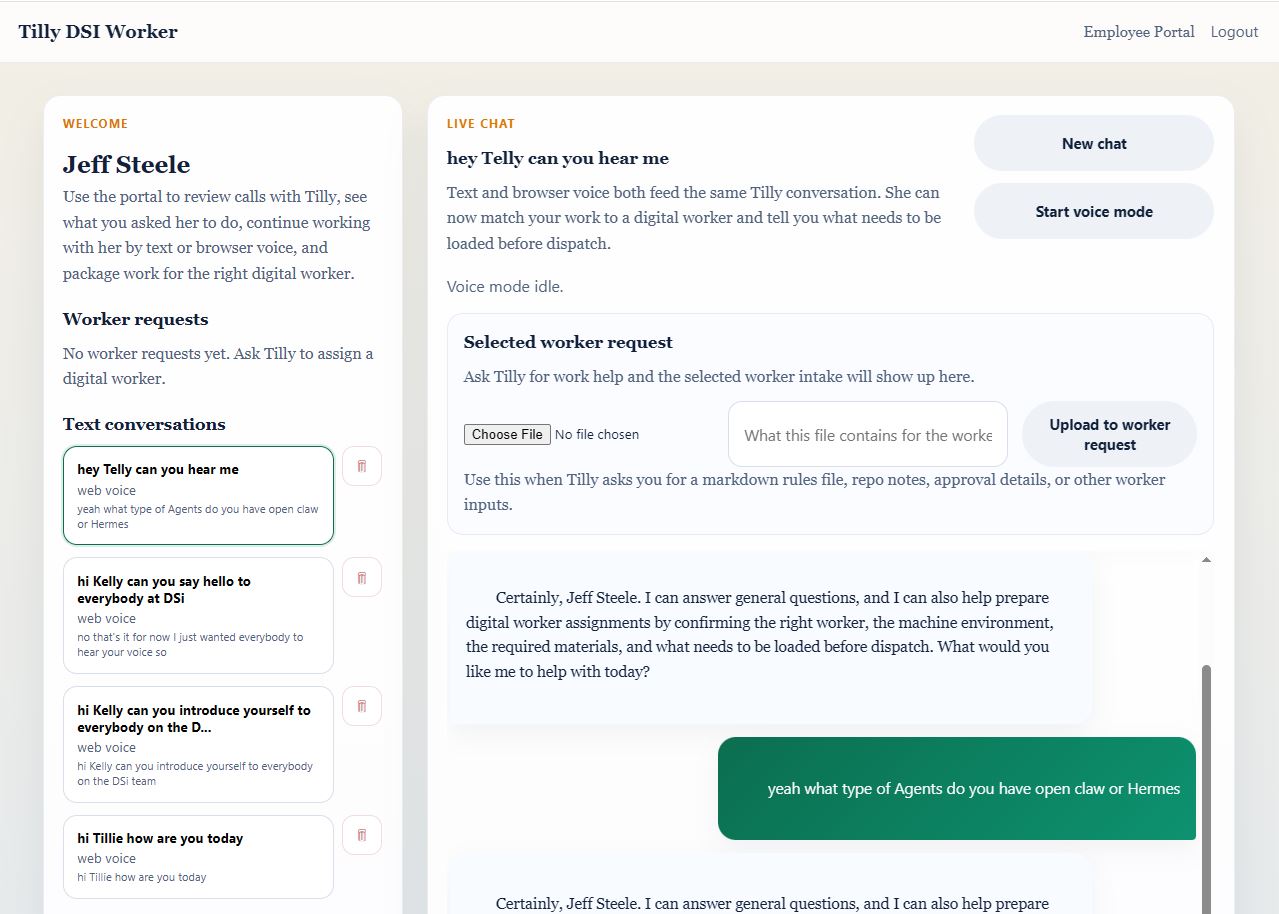1279x914 pixels.
Task: Delete the 'hi Tillie how are you today' conversation
Action: click(362, 835)
